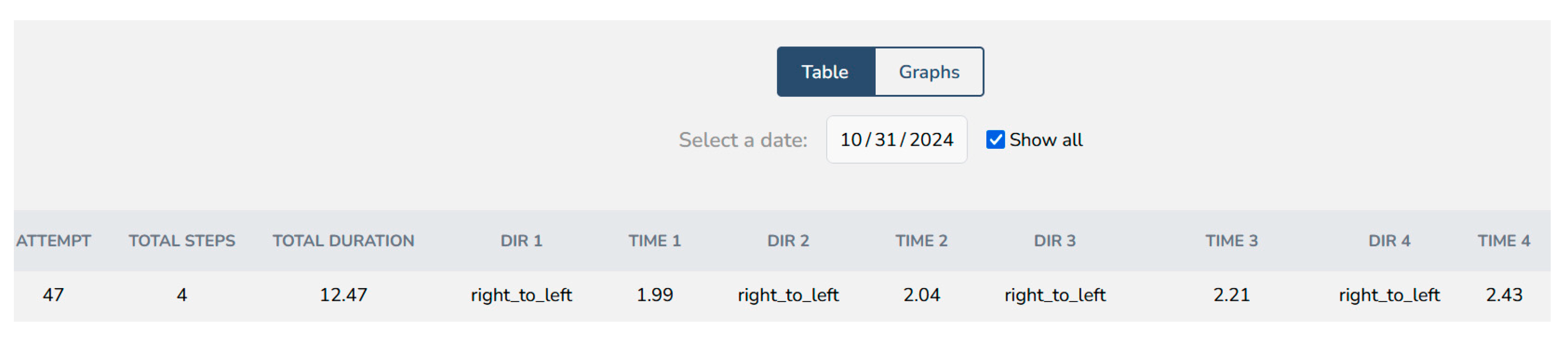Click the TIME 4 column header

coord(1503,241)
